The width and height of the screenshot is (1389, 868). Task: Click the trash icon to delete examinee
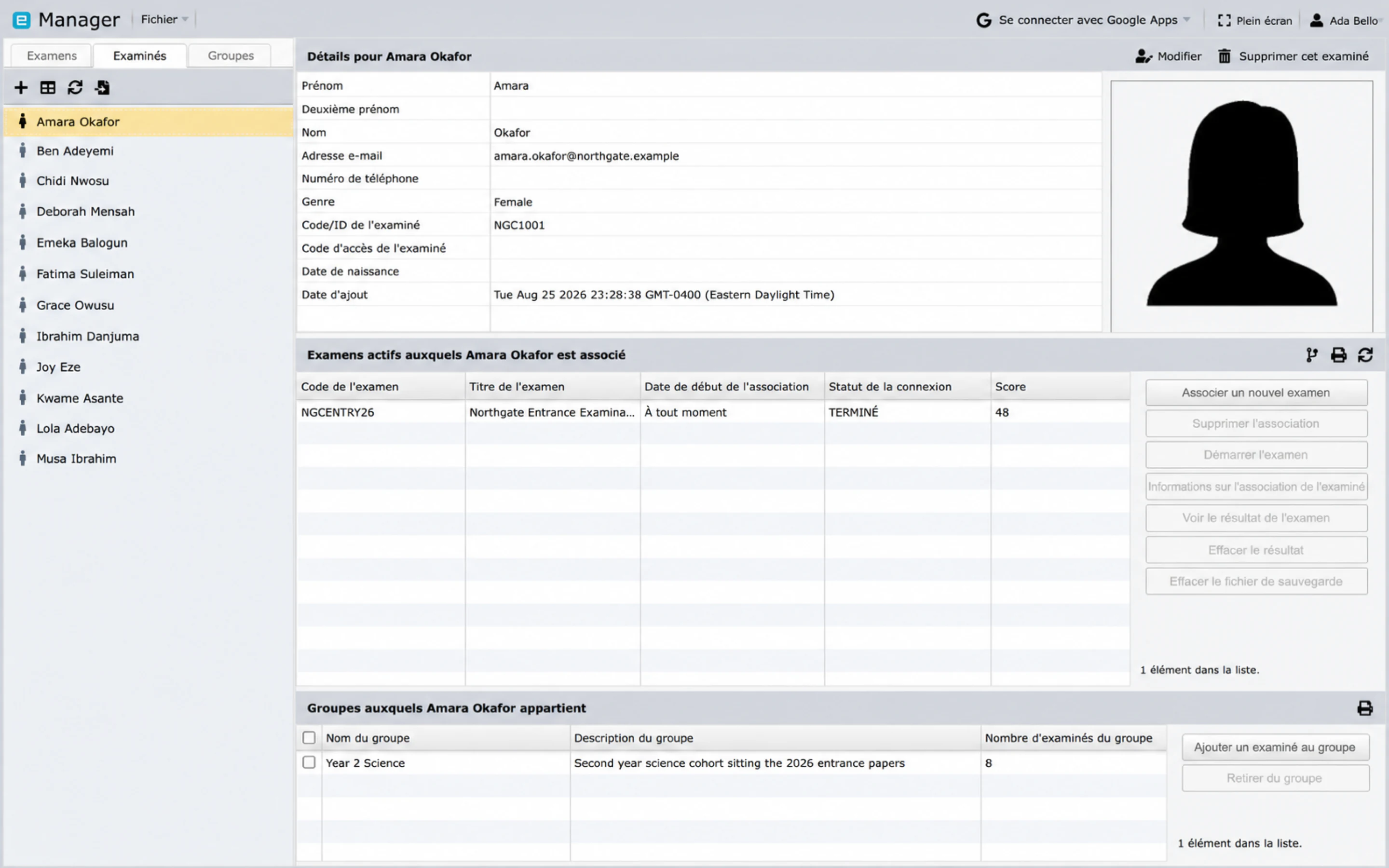click(1225, 56)
